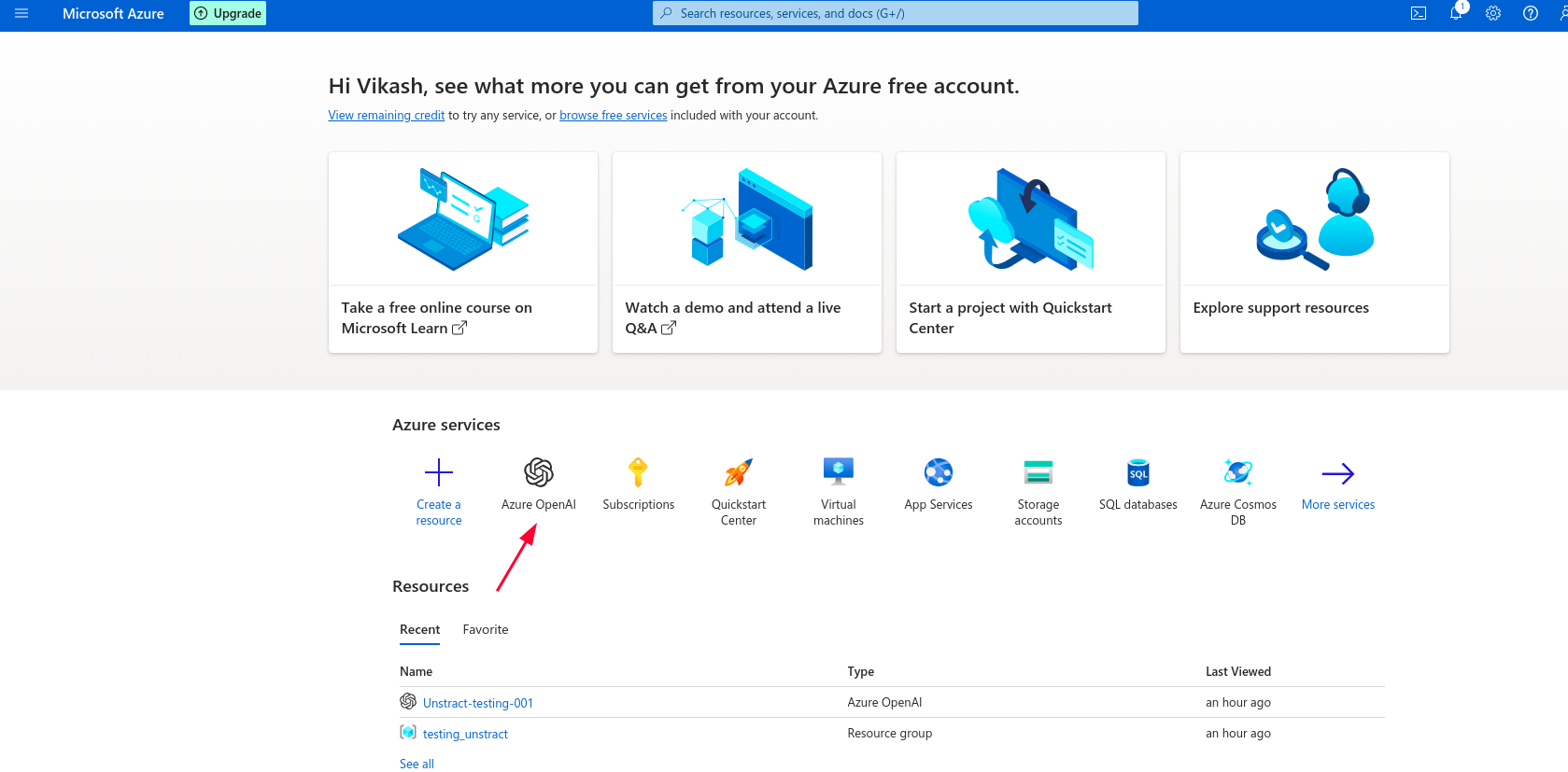This screenshot has width=1568, height=772.
Task: Click the 'Azure OpenAI' type cell
Action: [x=884, y=703]
